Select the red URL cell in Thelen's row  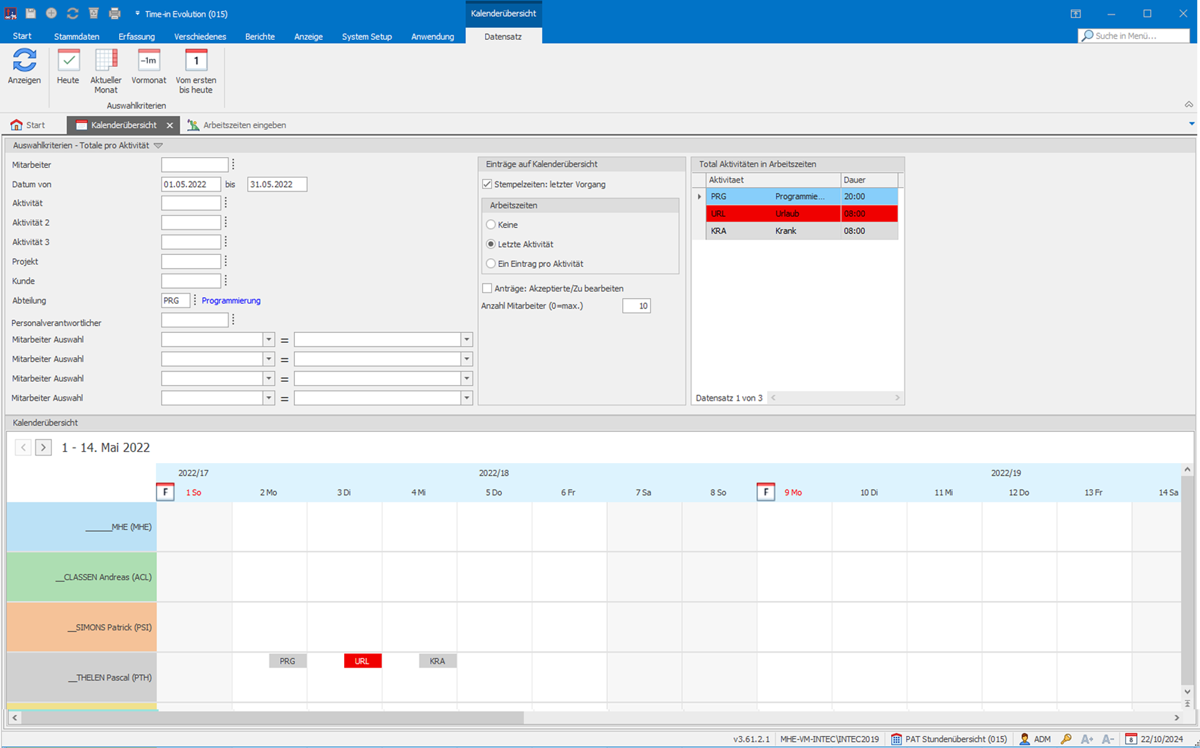362,660
